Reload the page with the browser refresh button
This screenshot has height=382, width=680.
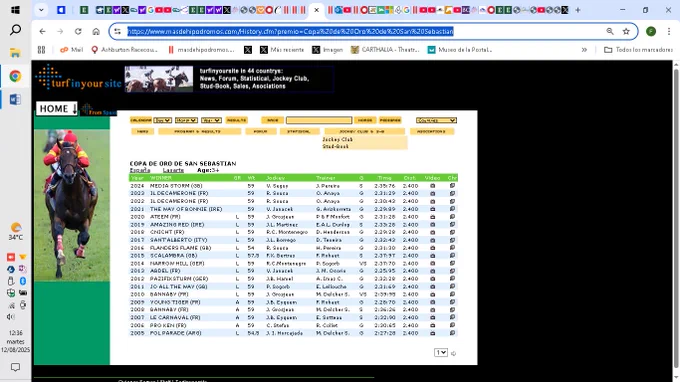click(x=78, y=31)
